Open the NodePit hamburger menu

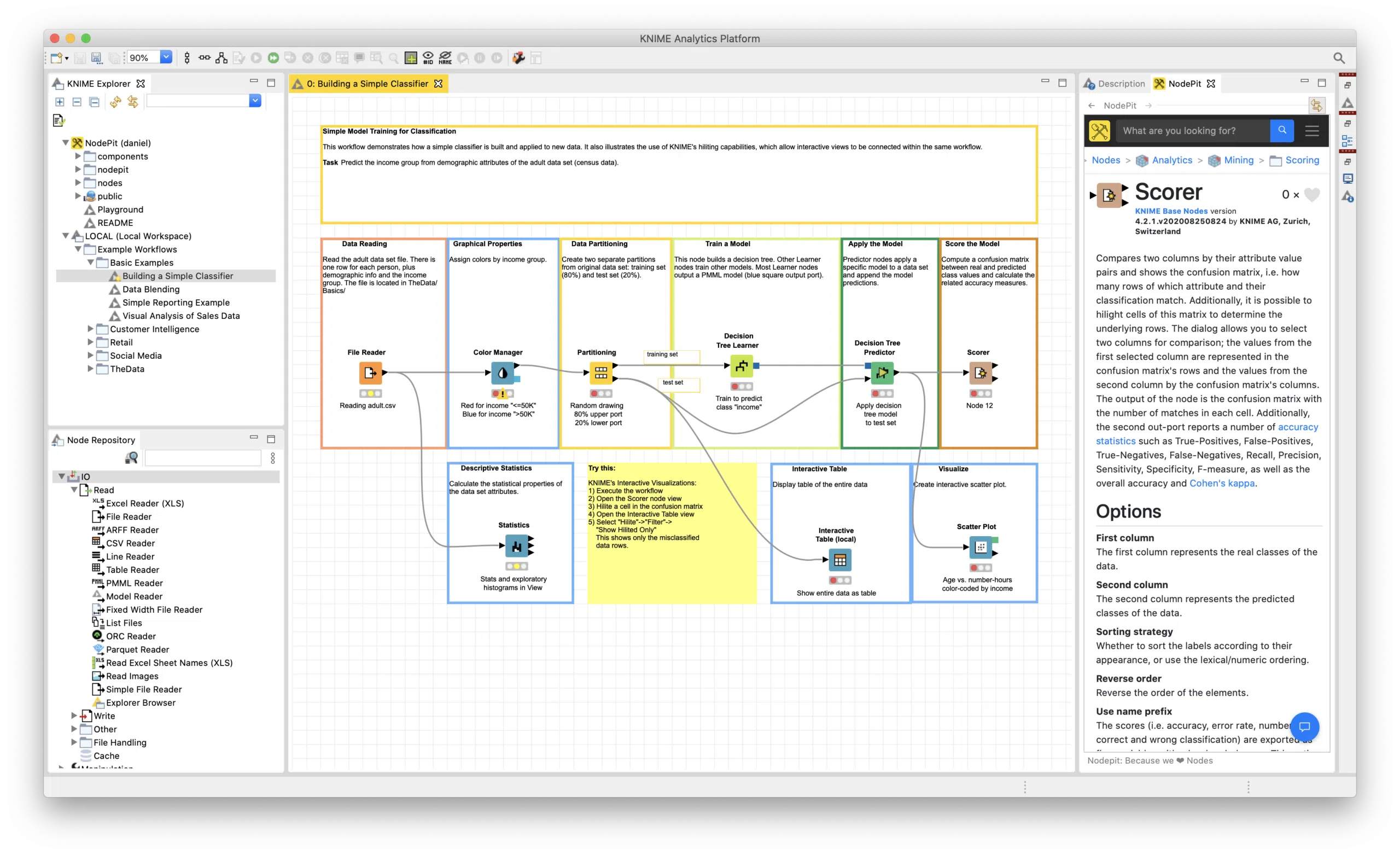(x=1312, y=131)
